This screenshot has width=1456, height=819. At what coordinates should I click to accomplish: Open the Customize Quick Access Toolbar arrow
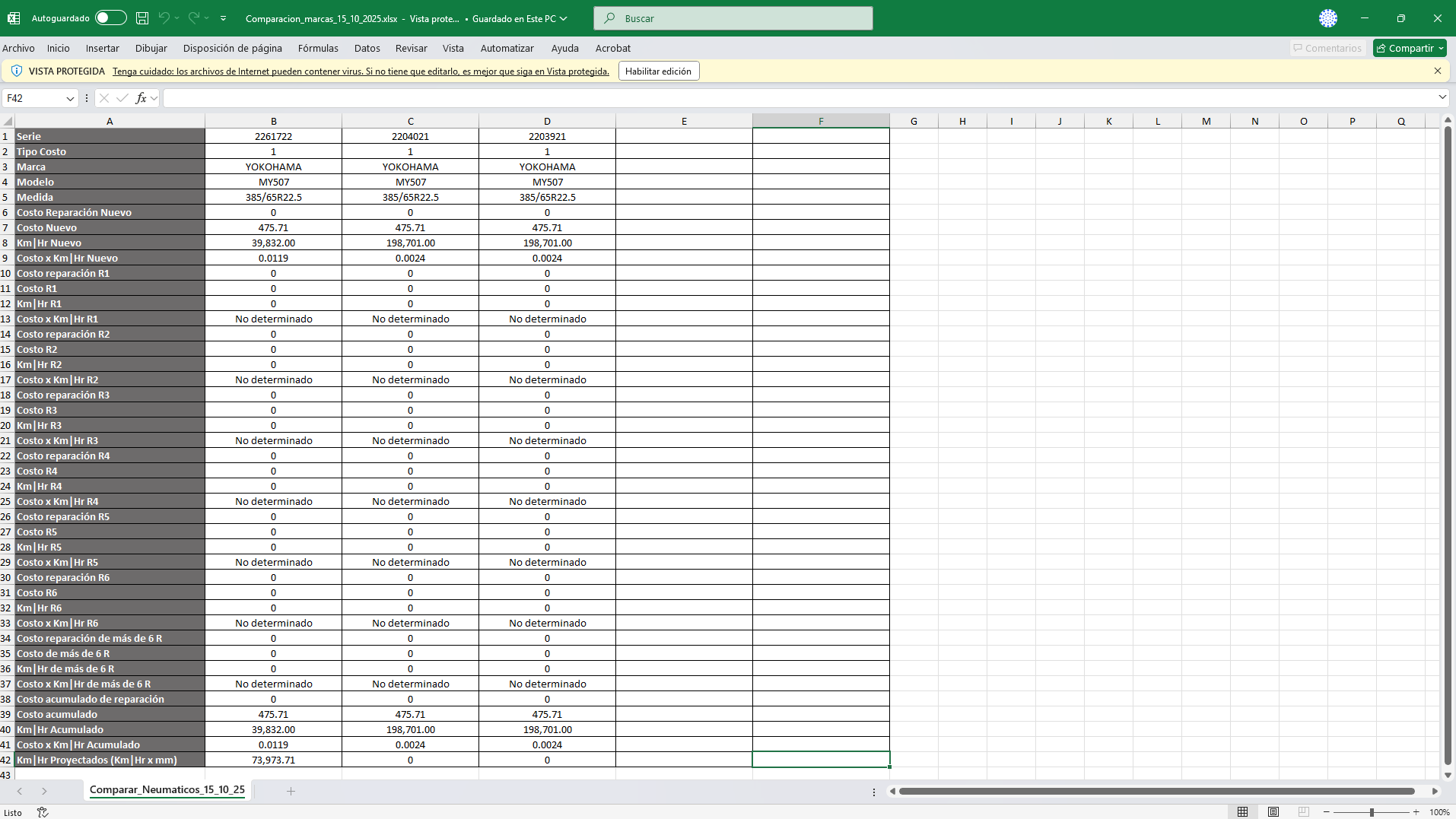click(223, 18)
